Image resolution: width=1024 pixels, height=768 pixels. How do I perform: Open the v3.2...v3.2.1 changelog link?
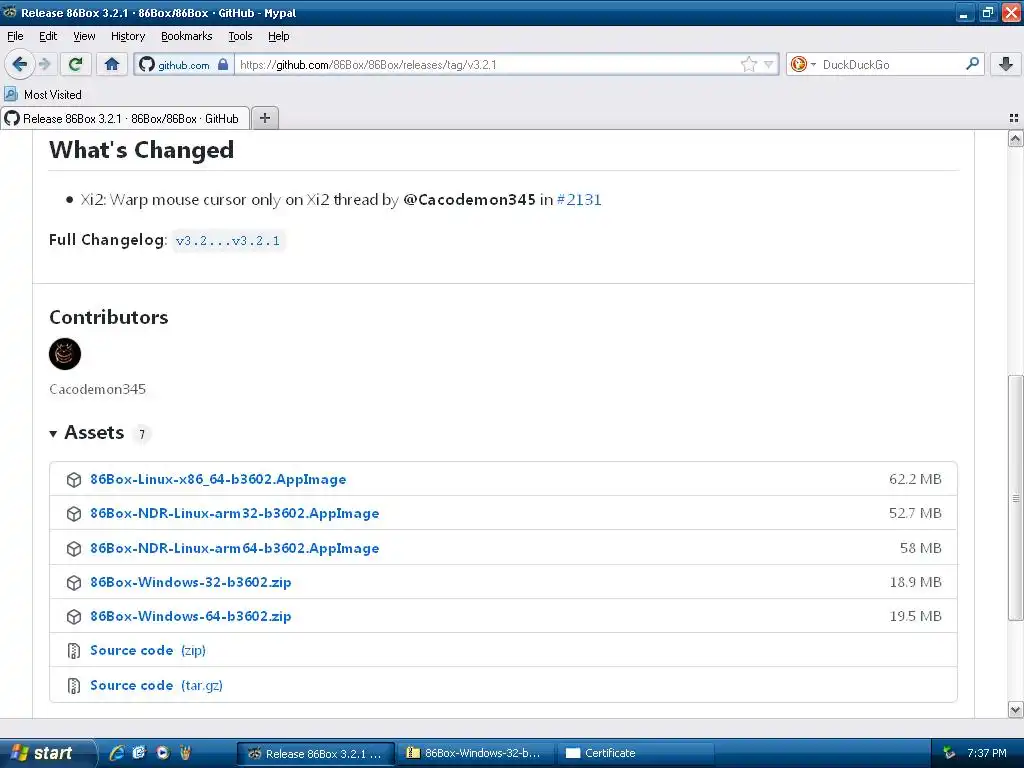point(228,240)
